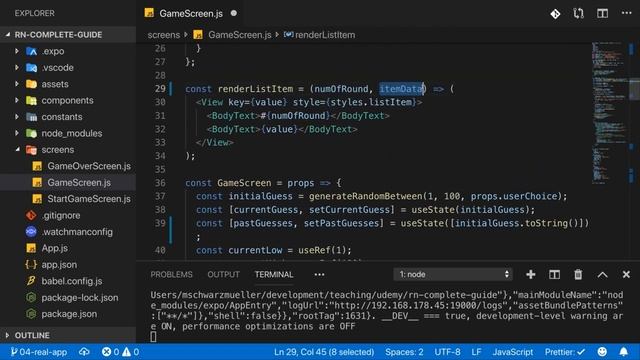Image resolution: width=640 pixels, height=360 pixels.
Task: Click .gitignore file icon
Action: click(31, 215)
